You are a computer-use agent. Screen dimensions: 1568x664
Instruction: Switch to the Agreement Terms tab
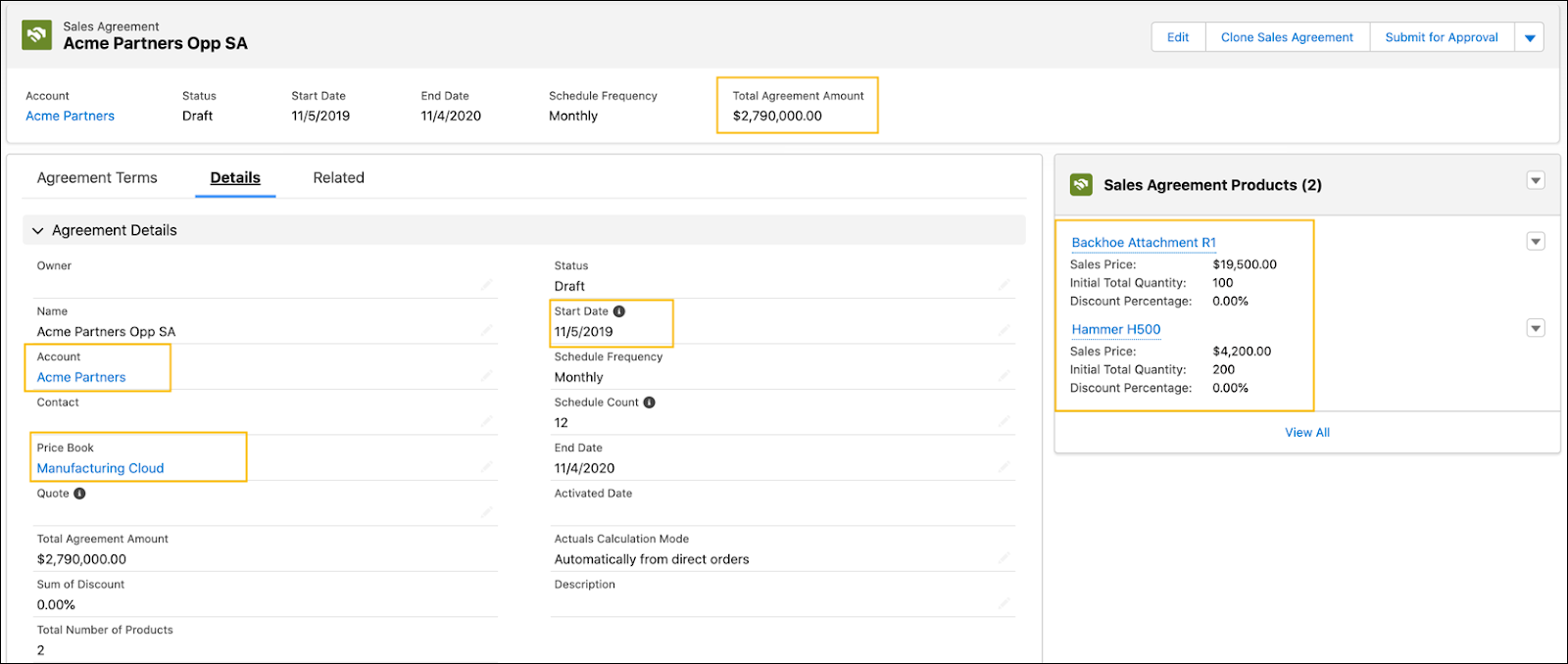point(97,177)
